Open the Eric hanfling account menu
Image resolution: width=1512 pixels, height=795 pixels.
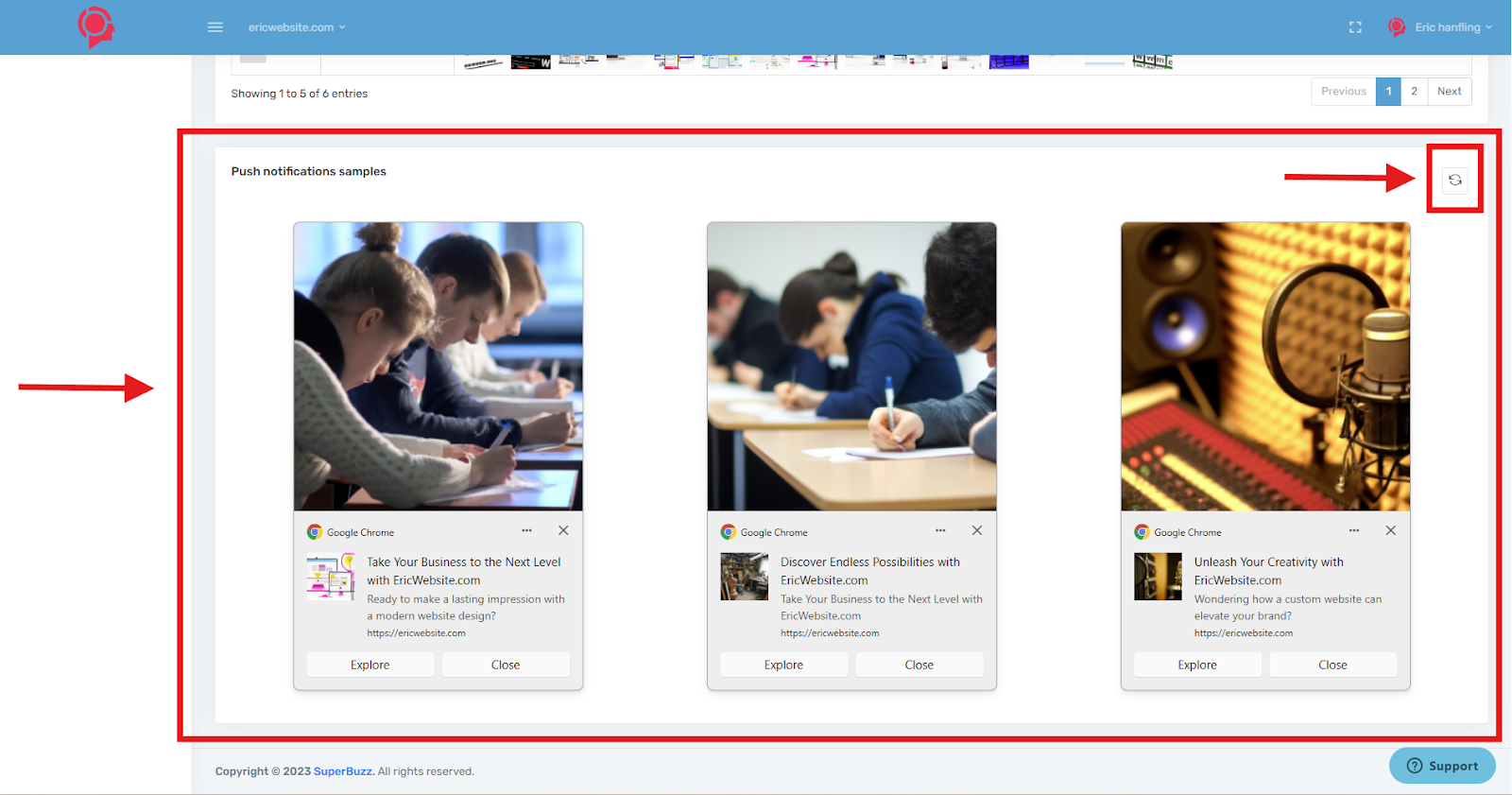[1453, 27]
